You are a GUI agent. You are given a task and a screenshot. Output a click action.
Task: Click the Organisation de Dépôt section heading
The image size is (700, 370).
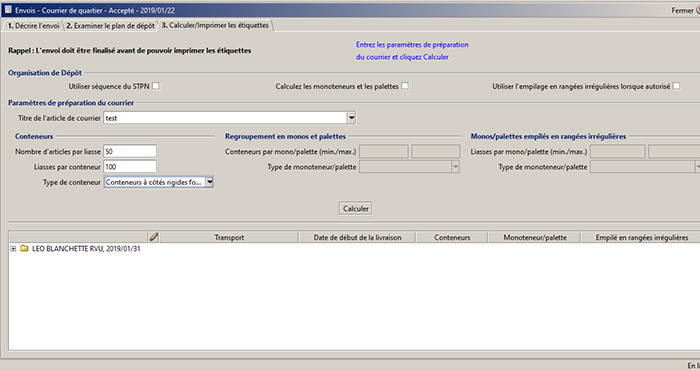point(45,73)
